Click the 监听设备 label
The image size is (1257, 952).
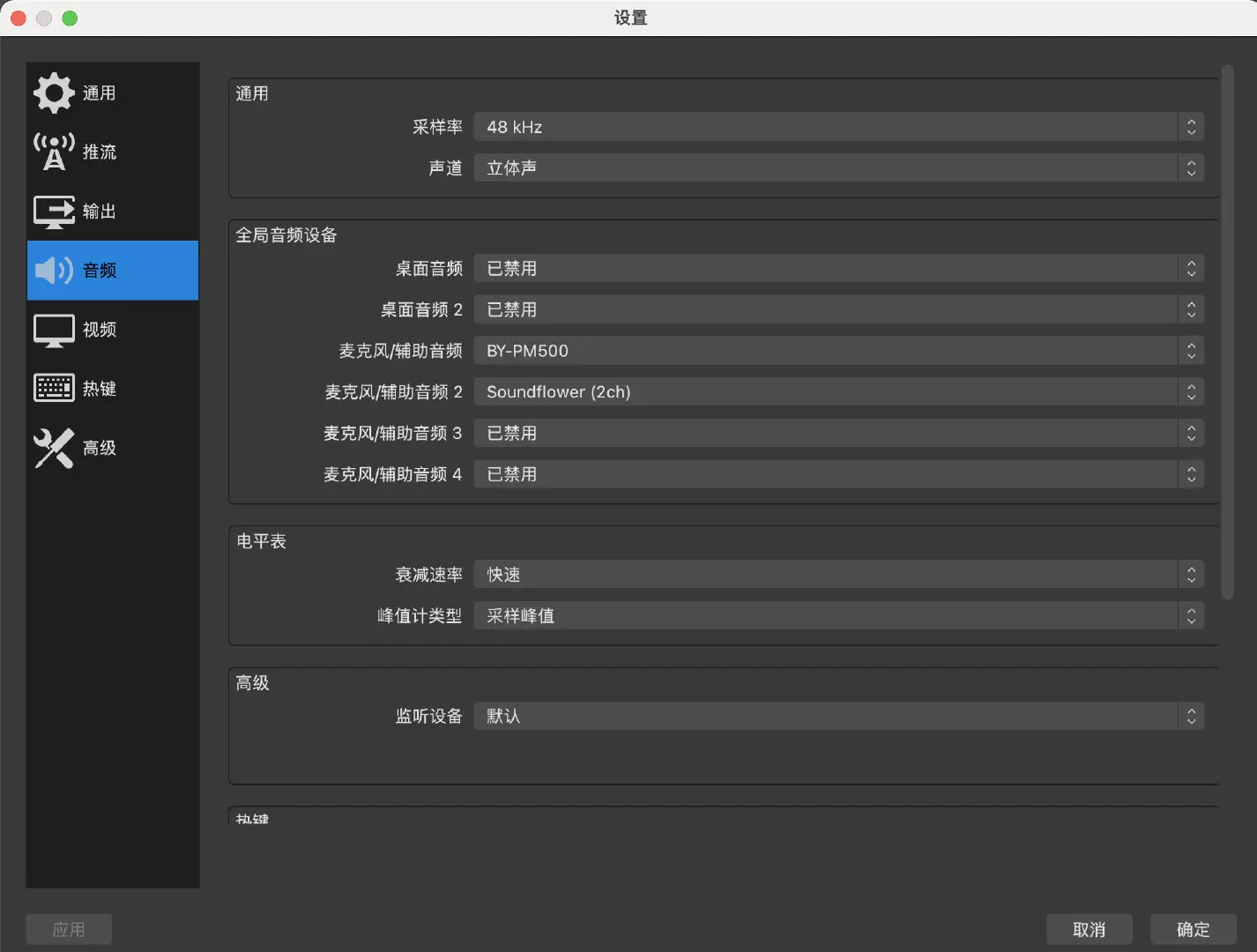428,716
